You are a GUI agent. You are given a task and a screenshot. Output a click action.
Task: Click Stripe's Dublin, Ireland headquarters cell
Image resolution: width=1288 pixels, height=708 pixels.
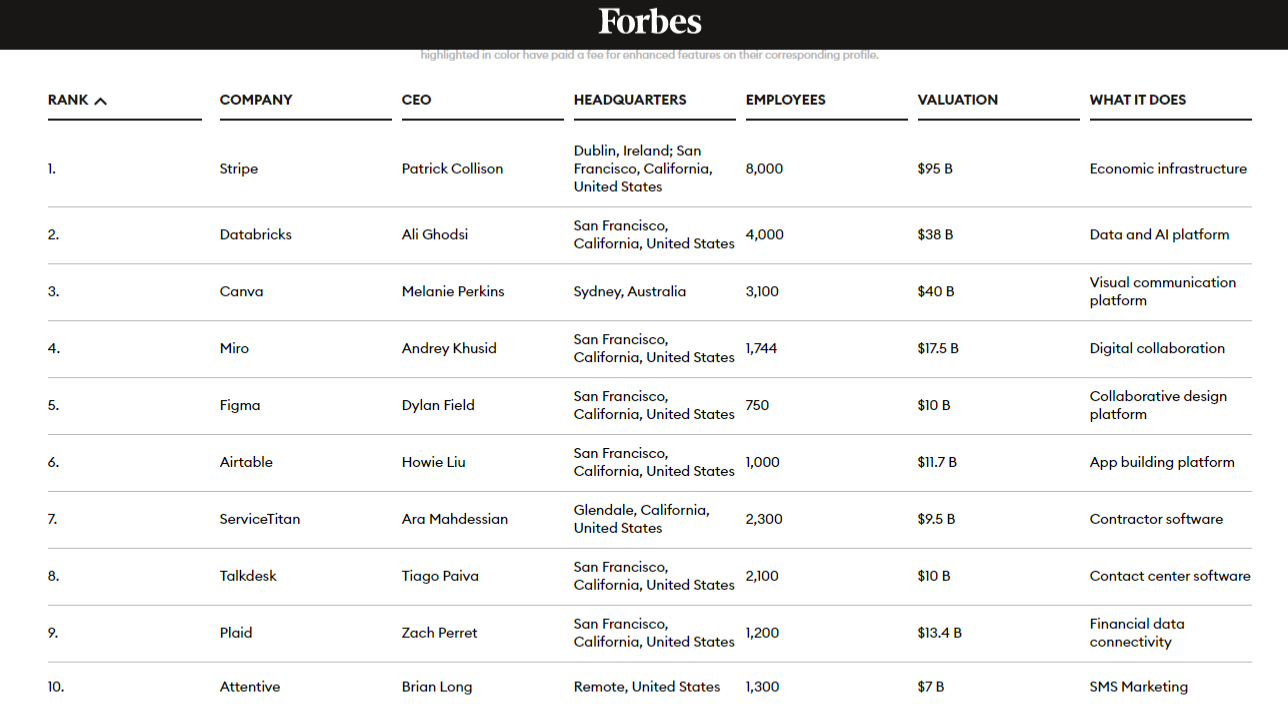(x=643, y=169)
